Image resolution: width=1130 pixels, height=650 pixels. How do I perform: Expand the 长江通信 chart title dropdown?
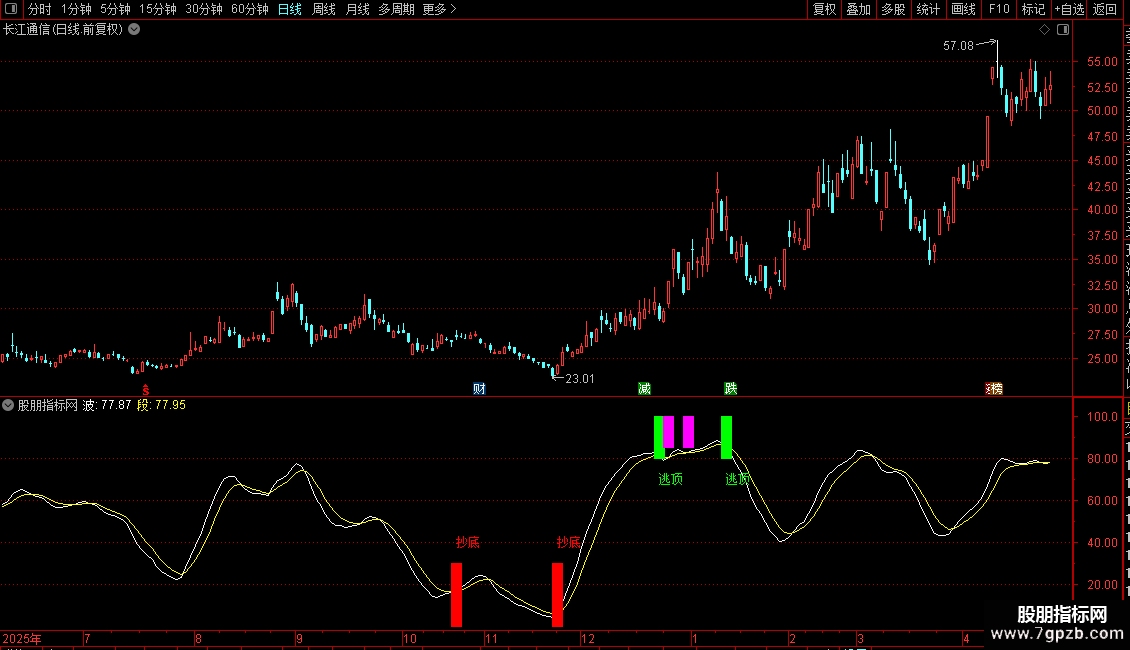pos(134,30)
